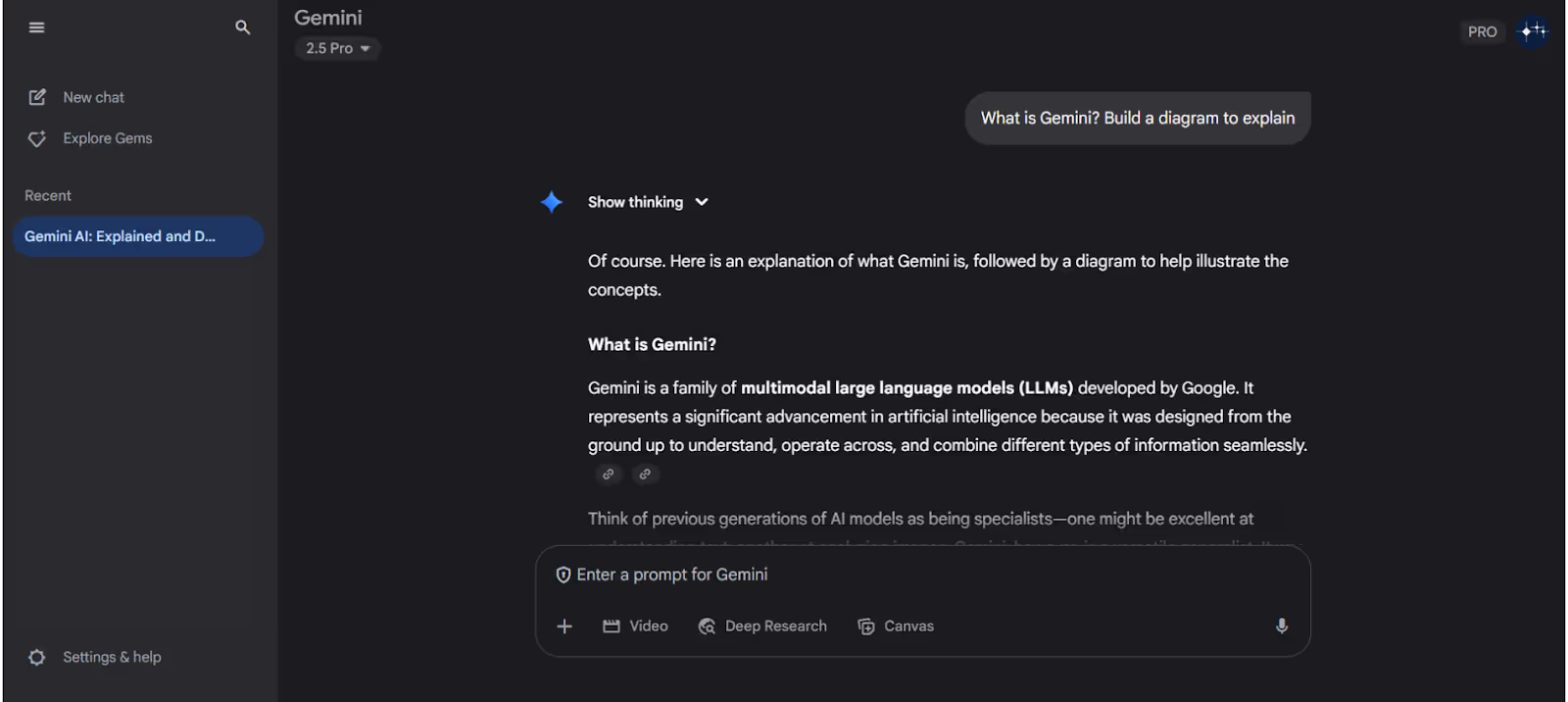Select Explore Gems in sidebar
Viewport: 1568px width, 702px height.
[x=108, y=139]
